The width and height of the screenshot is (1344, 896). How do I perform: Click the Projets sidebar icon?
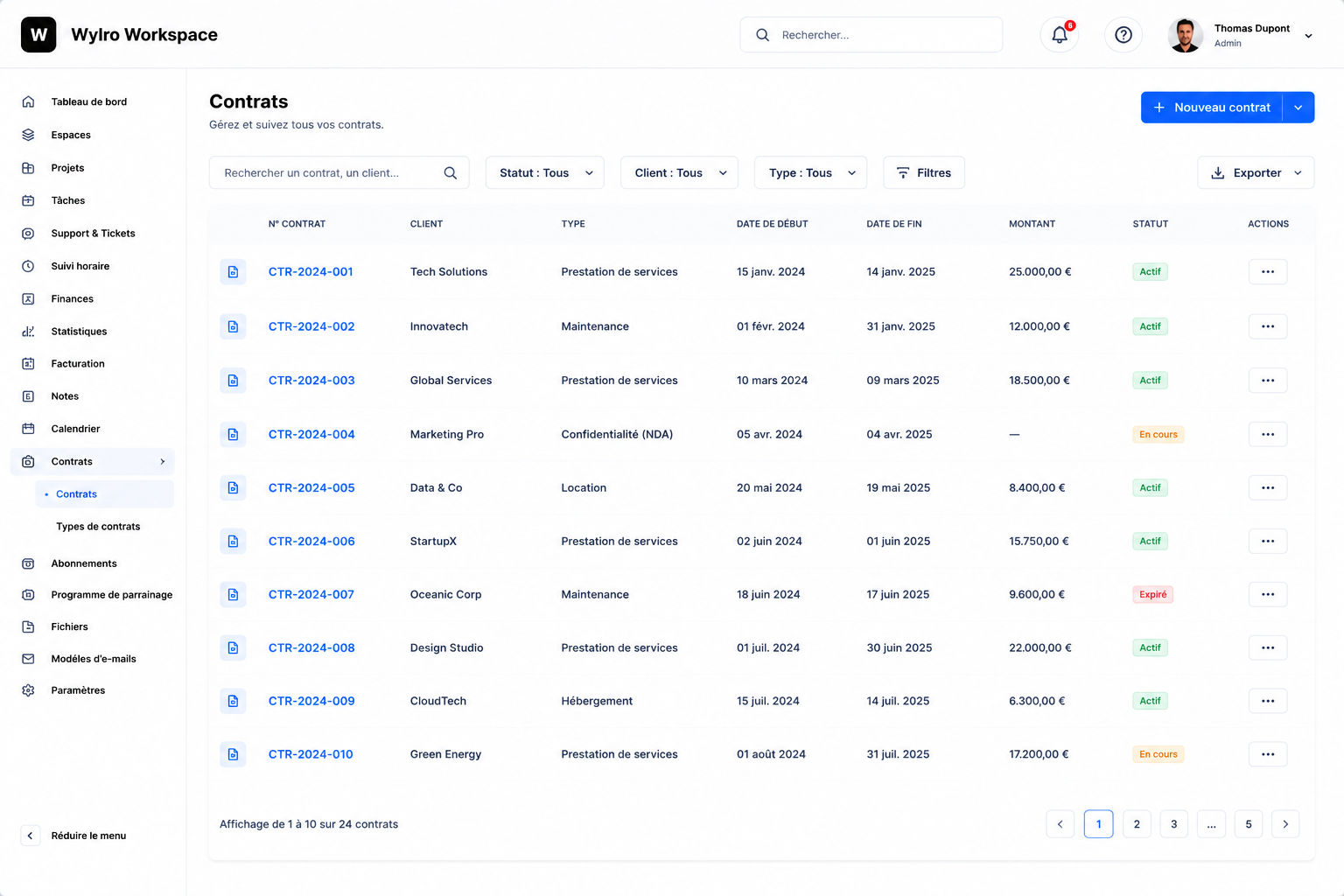click(28, 168)
